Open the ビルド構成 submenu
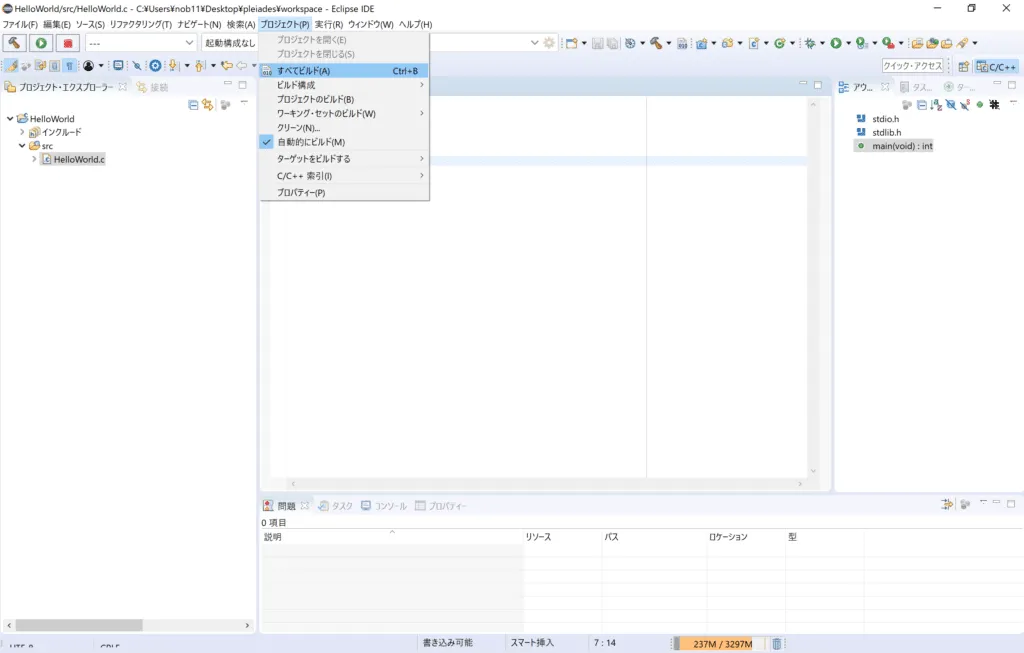The height and width of the screenshot is (653, 1024). pos(344,85)
